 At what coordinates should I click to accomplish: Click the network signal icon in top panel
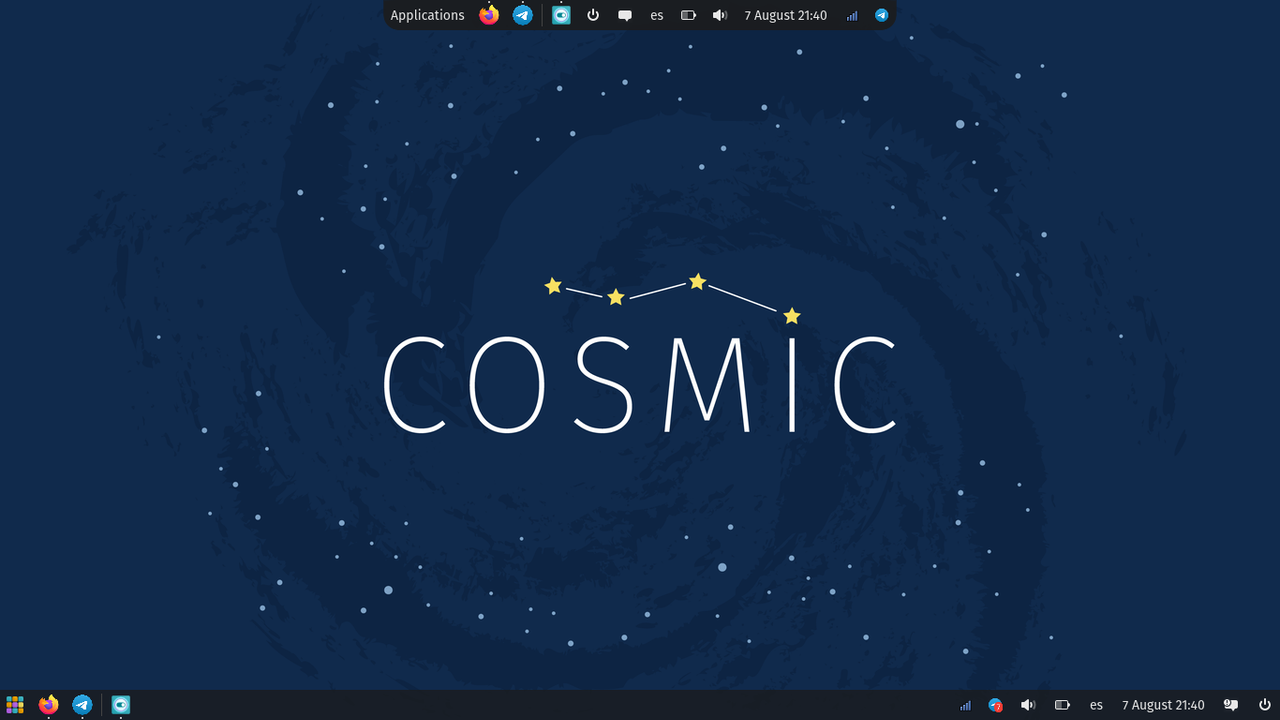[x=851, y=15]
